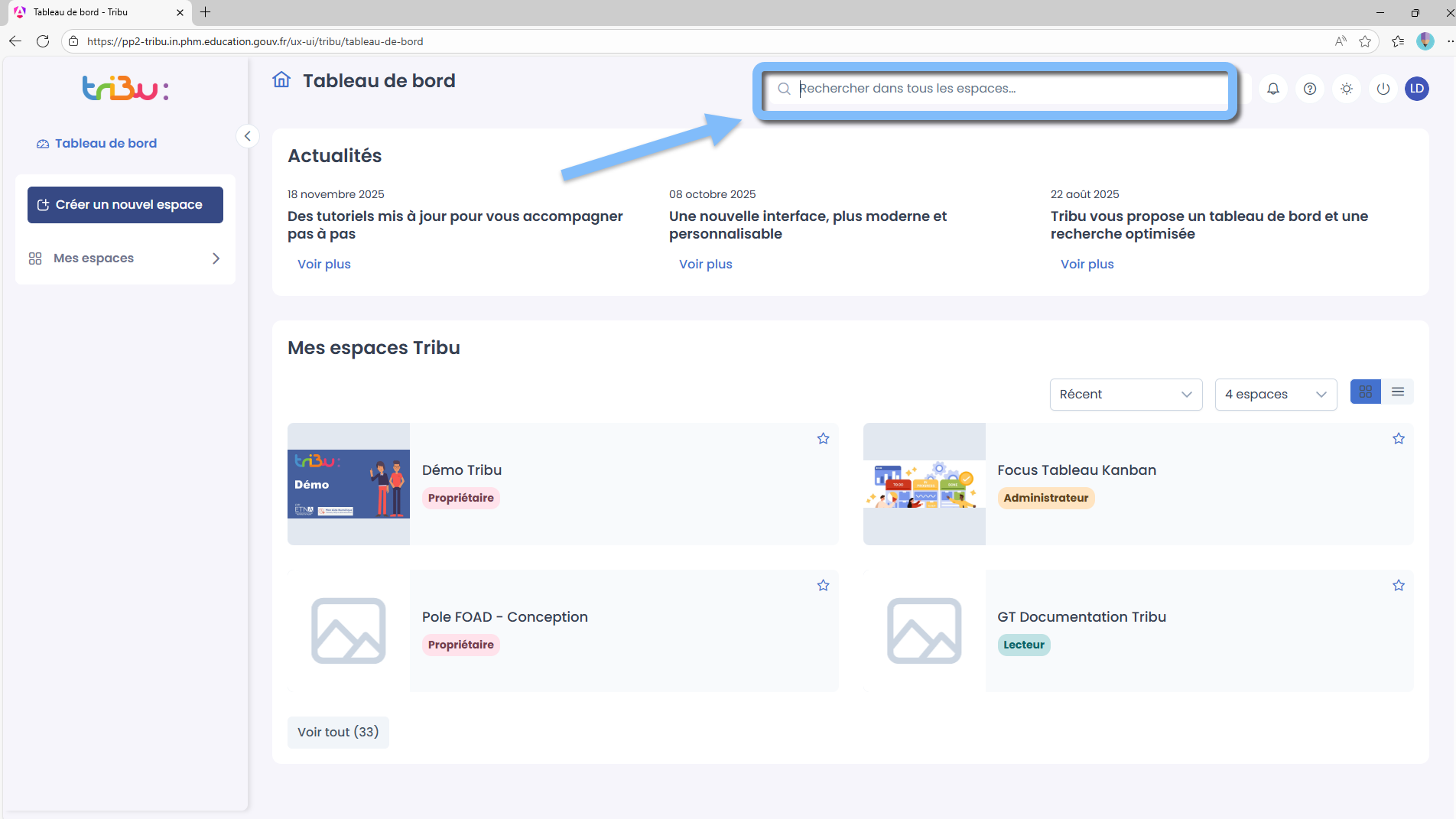
Task: Favorite the Focus Tableau Kanban star
Action: tap(1399, 438)
